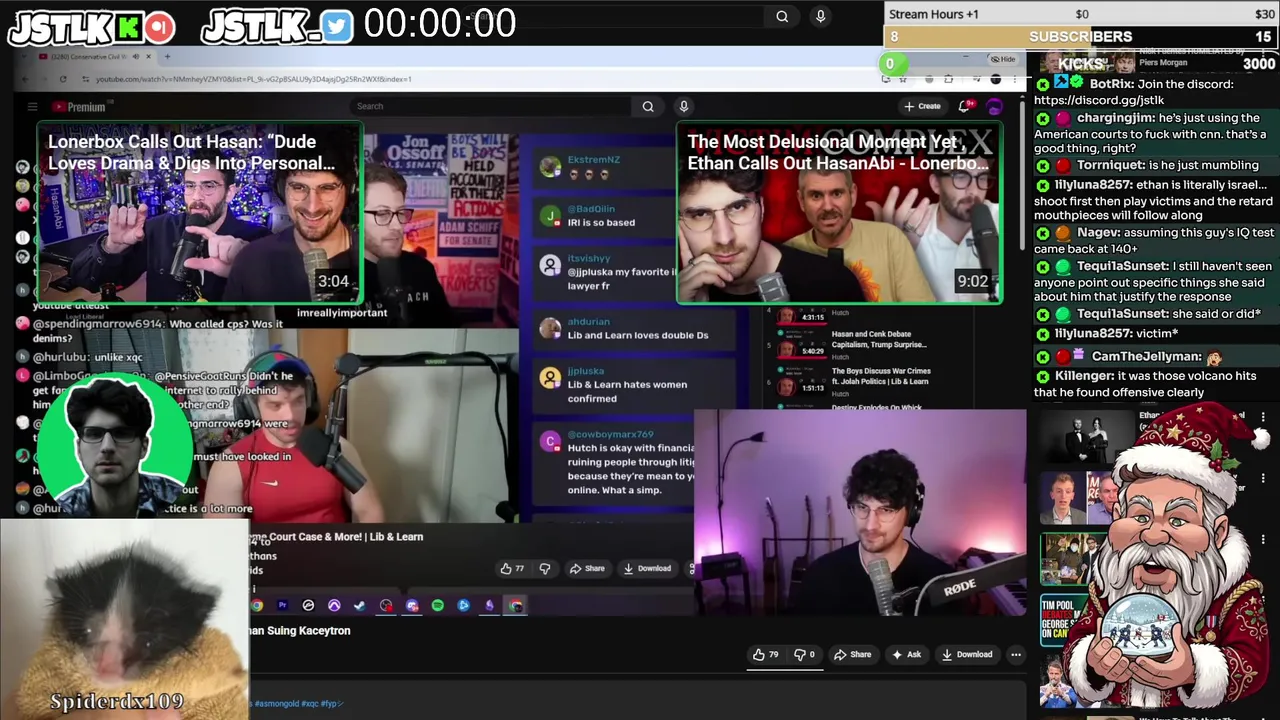Open three-dot options for third sidebar video
This screenshot has height=720, width=1280.
coord(1263,541)
